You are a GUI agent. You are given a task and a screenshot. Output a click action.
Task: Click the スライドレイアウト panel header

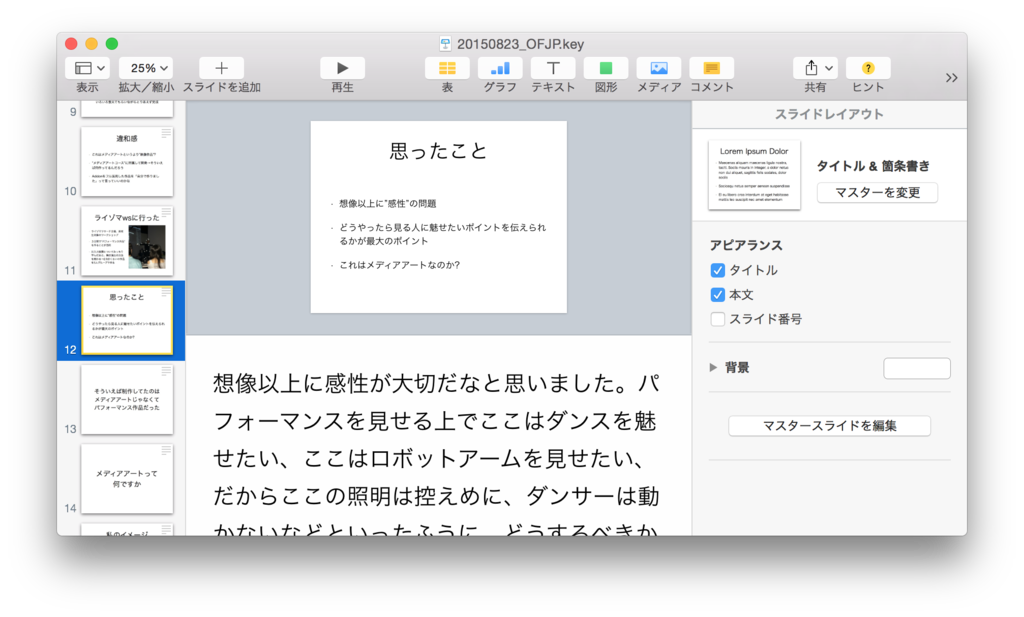[829, 114]
